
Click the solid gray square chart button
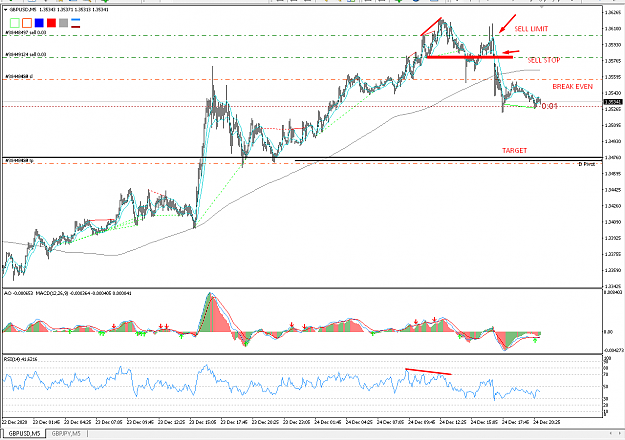click(63, 23)
